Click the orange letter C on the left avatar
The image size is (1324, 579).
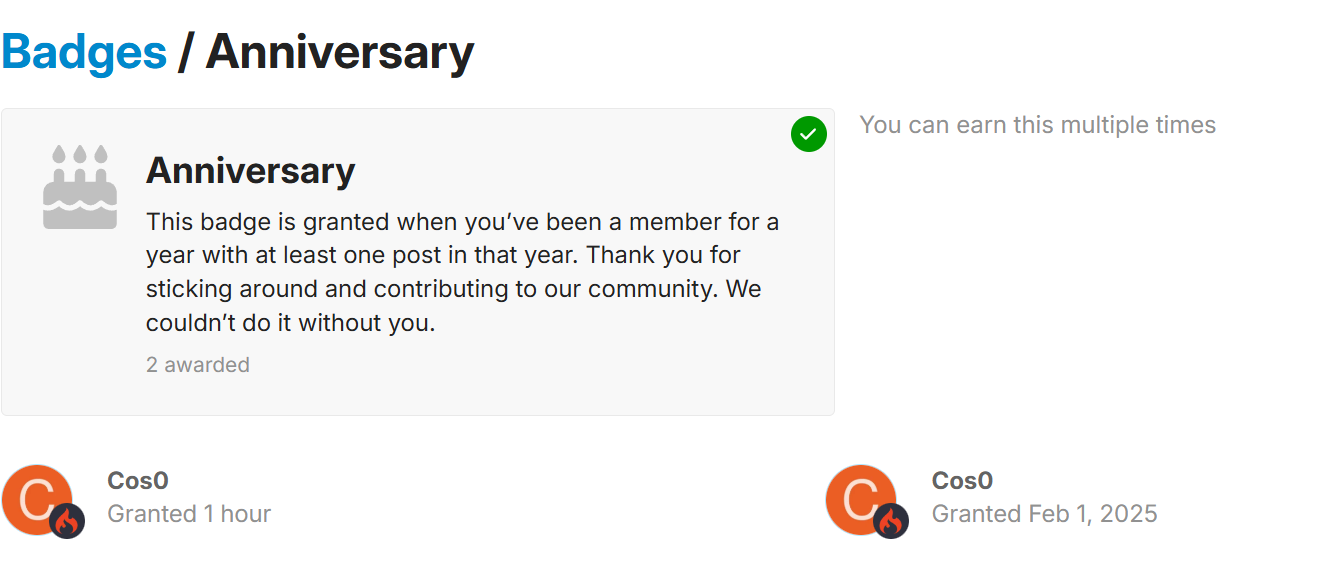click(36, 499)
